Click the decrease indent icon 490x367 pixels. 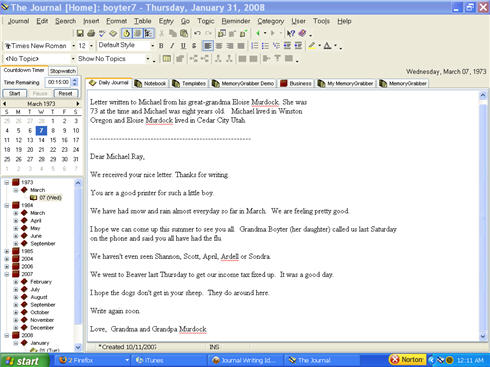[287, 46]
